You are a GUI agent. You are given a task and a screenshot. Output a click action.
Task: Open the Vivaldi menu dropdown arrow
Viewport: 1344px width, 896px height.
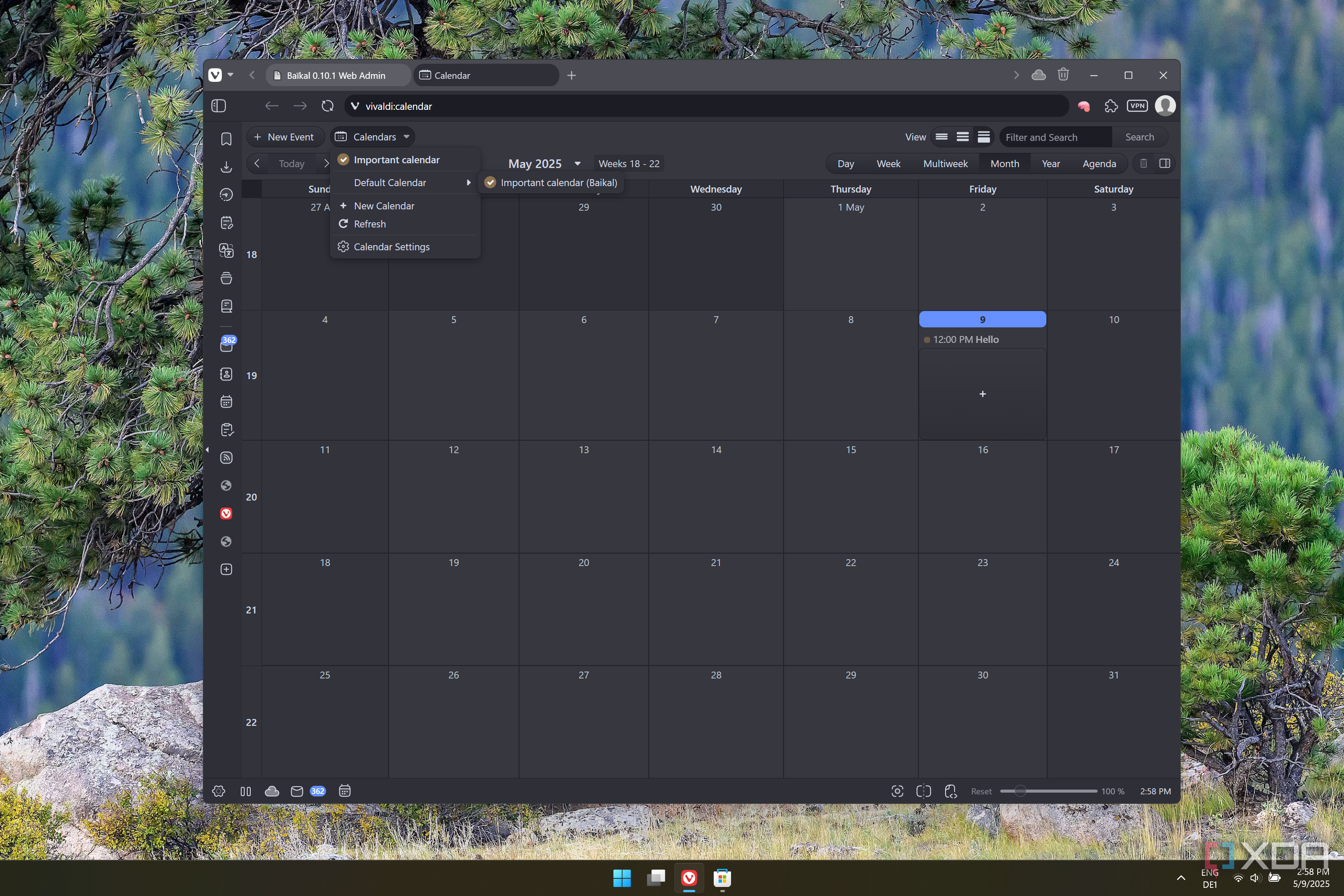[230, 75]
